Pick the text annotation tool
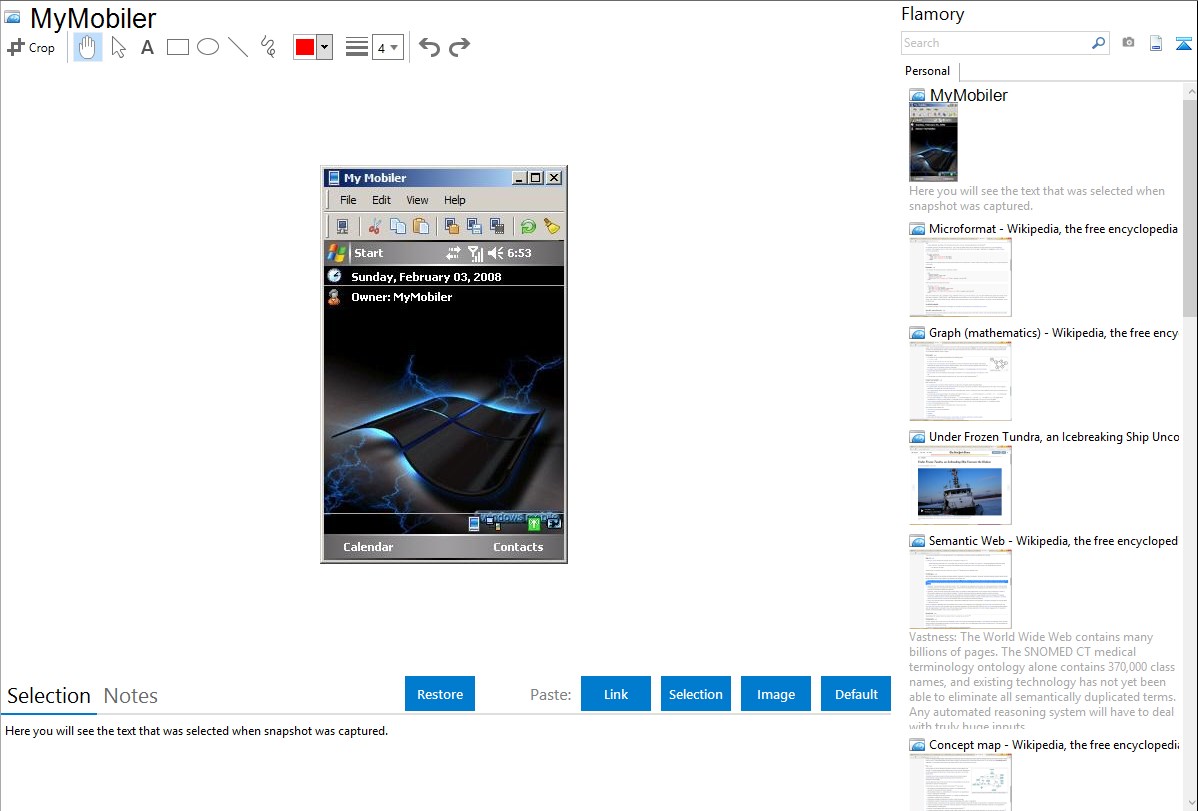Image resolution: width=1198 pixels, height=811 pixels. click(x=147, y=47)
